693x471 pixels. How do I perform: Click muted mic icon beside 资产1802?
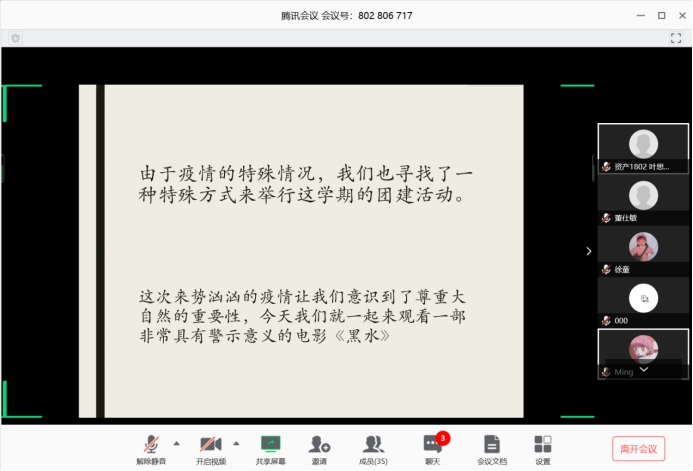tap(606, 167)
